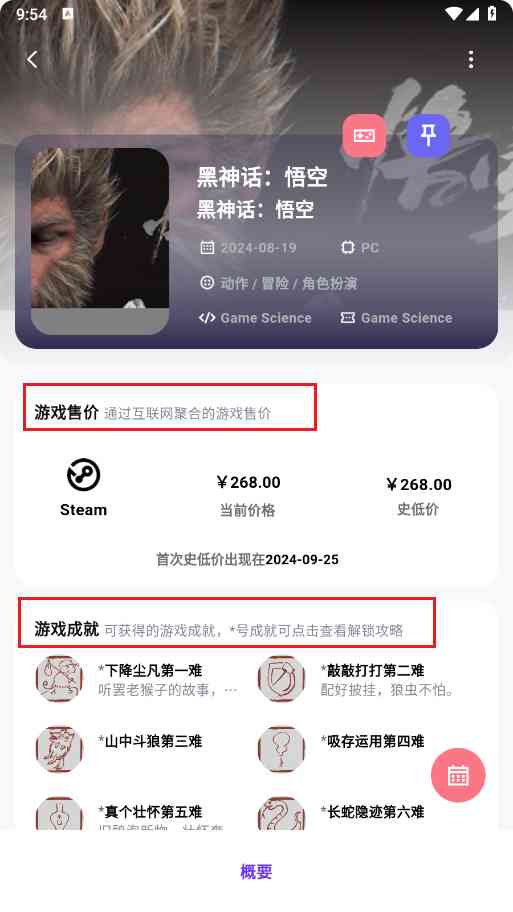Open the three-dot overflow menu
This screenshot has width=513, height=912.
pyautogui.click(x=471, y=59)
